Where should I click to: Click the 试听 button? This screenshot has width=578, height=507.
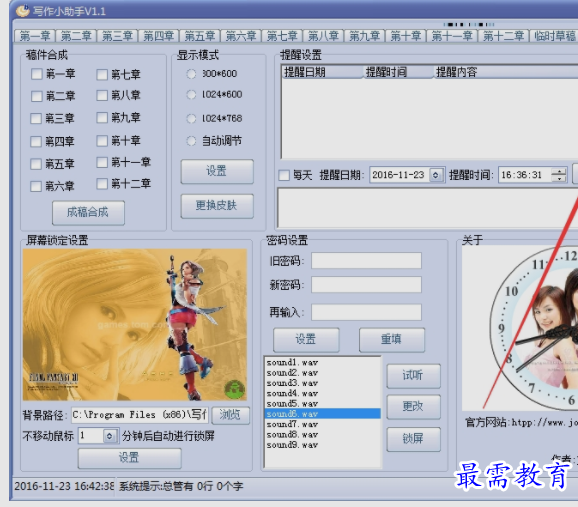click(x=413, y=376)
